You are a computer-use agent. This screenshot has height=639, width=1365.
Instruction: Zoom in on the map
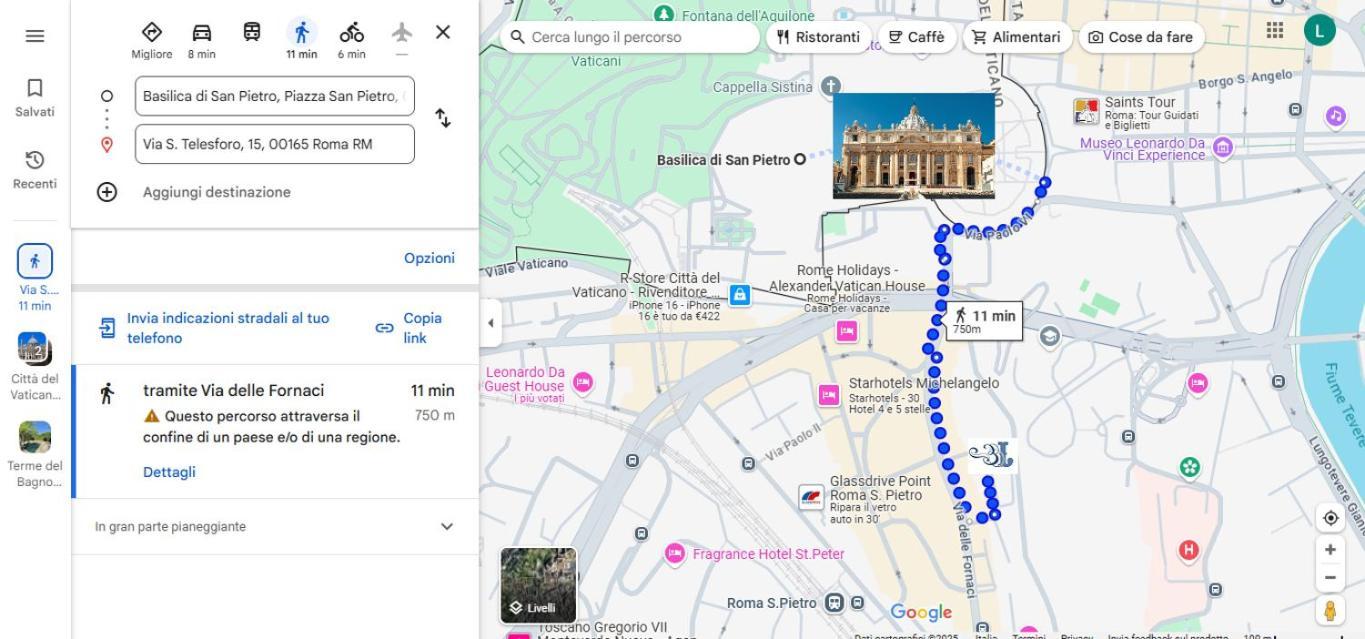tap(1330, 549)
